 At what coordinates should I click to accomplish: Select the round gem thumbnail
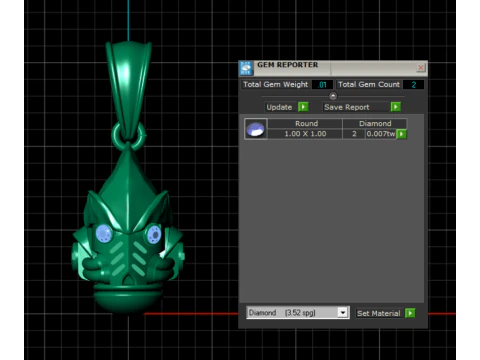256,129
